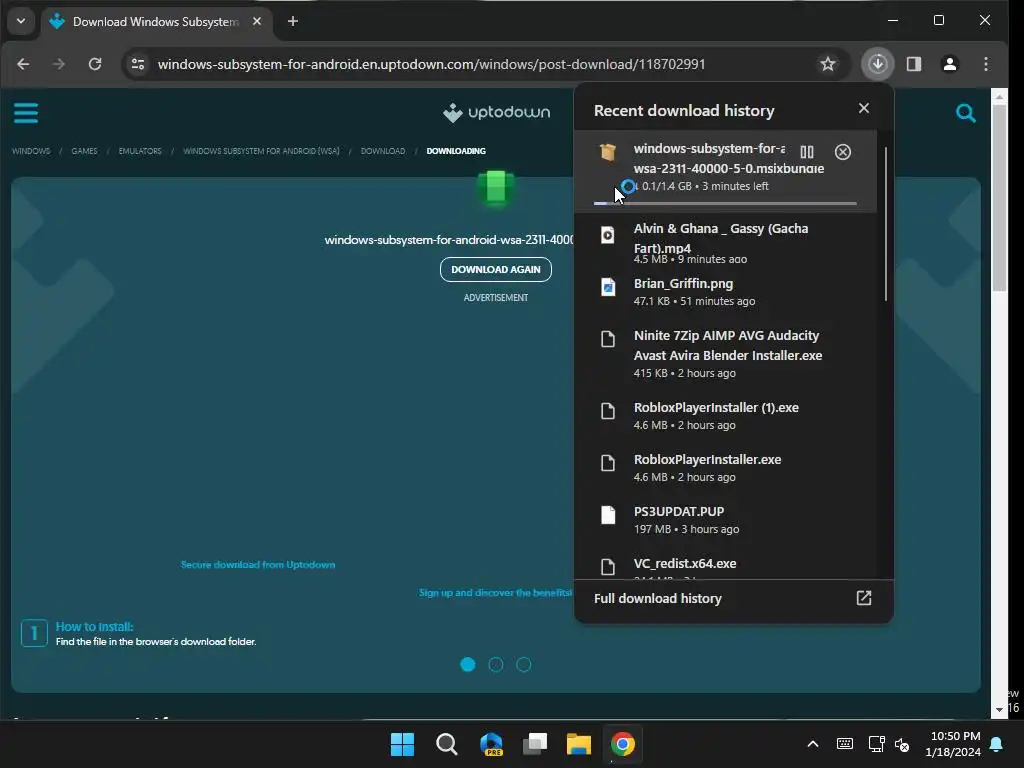Screen dimensions: 1024x768
Task: Select the first carousel dot
Action: pos(468,665)
